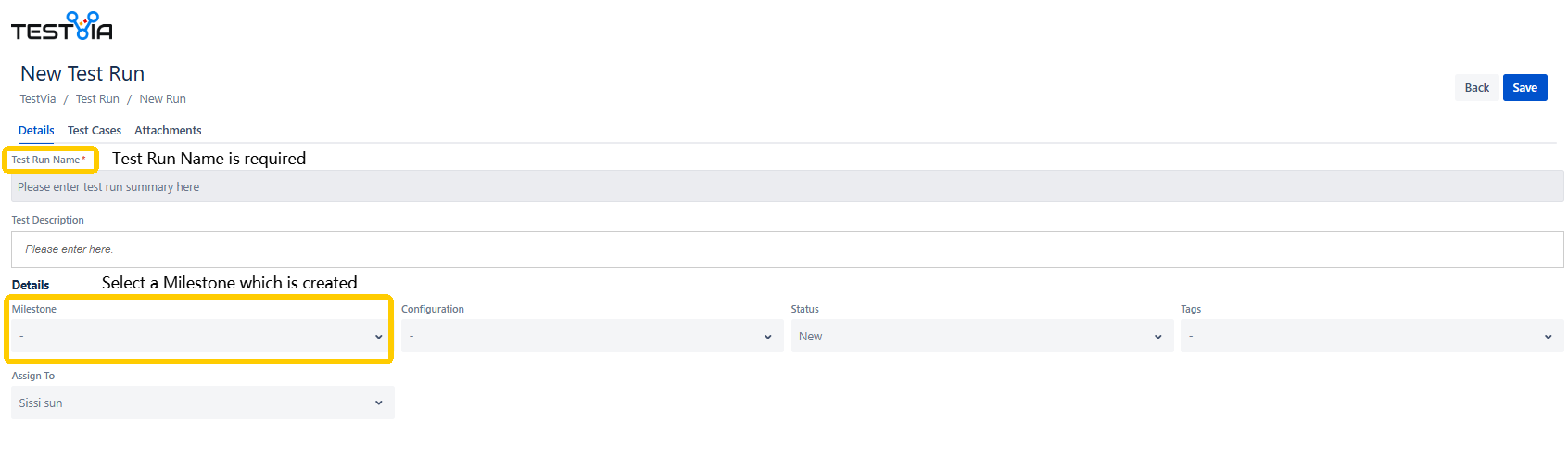Image resolution: width=1568 pixels, height=460 pixels.
Task: Switch to the Details tab
Action: [x=36, y=131]
